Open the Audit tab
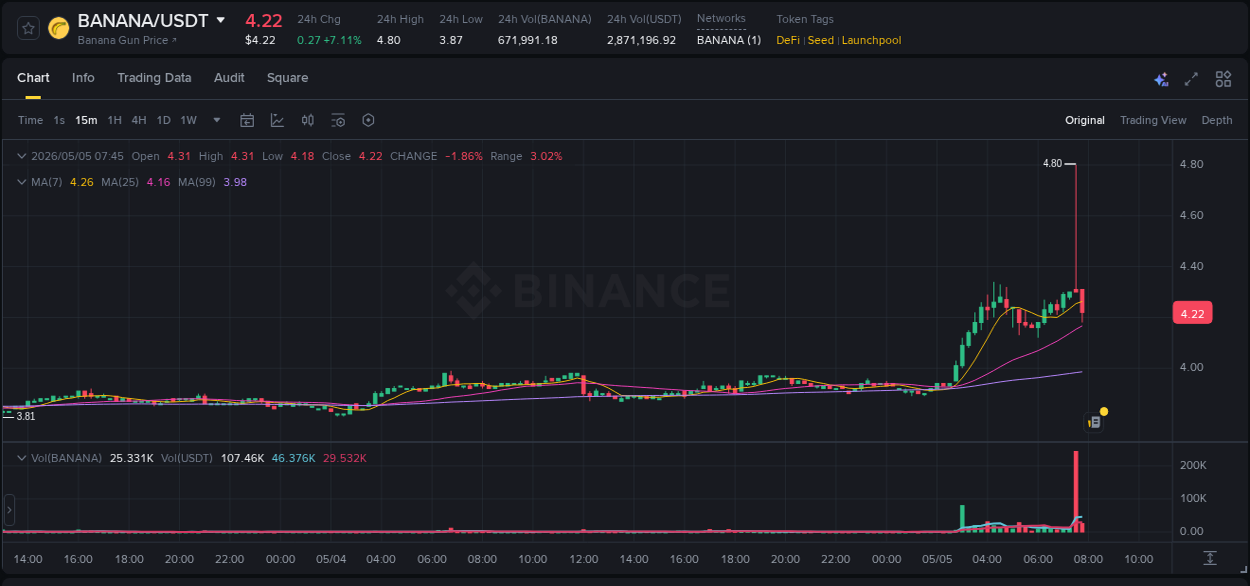Viewport: 1250px width, 586px height. [x=229, y=78]
